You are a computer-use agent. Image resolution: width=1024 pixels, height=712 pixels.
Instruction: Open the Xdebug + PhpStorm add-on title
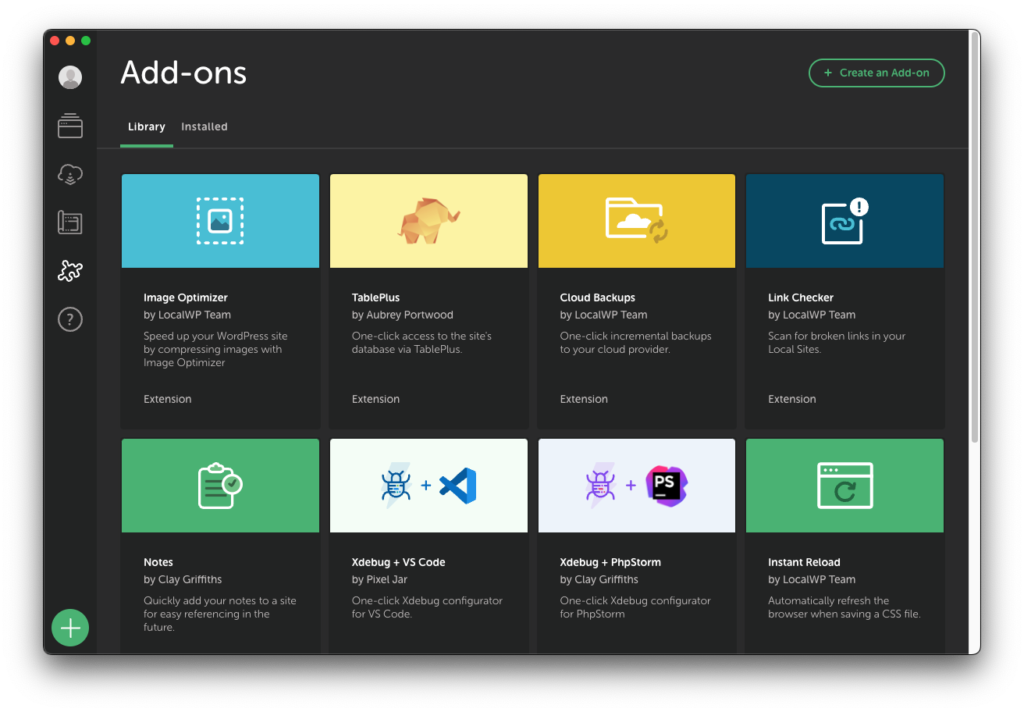[x=610, y=562]
